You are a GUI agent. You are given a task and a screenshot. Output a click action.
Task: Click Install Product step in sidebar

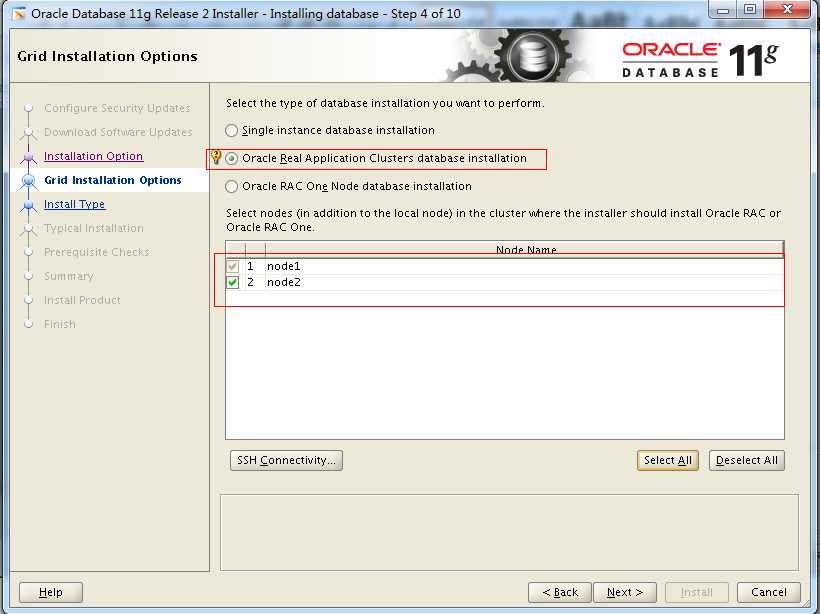pos(82,301)
